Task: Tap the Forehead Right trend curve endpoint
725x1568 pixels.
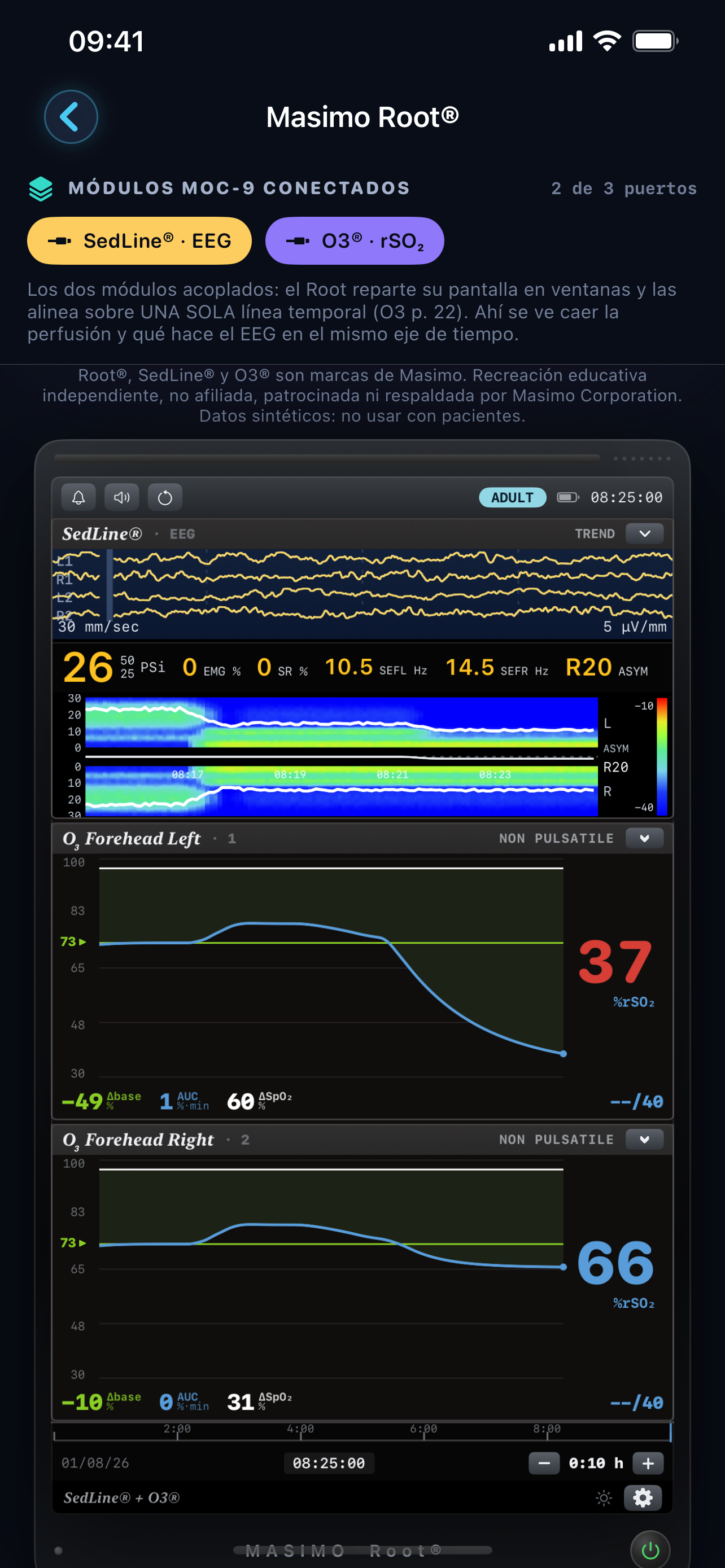Action: click(563, 1267)
